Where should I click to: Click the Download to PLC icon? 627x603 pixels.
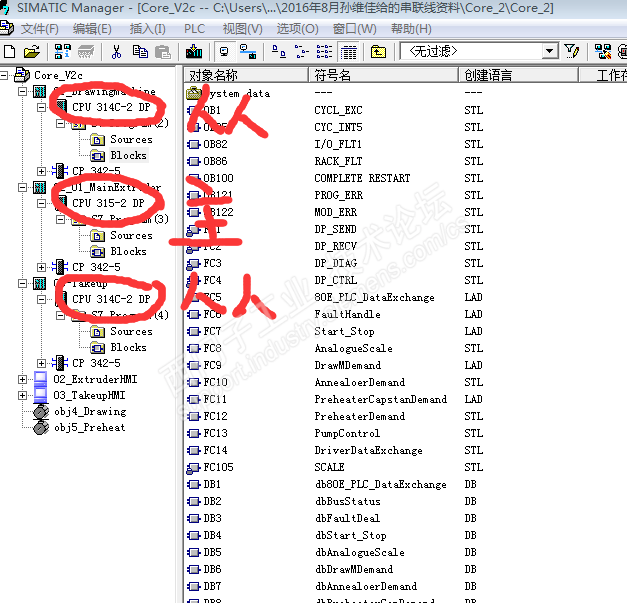pos(194,52)
